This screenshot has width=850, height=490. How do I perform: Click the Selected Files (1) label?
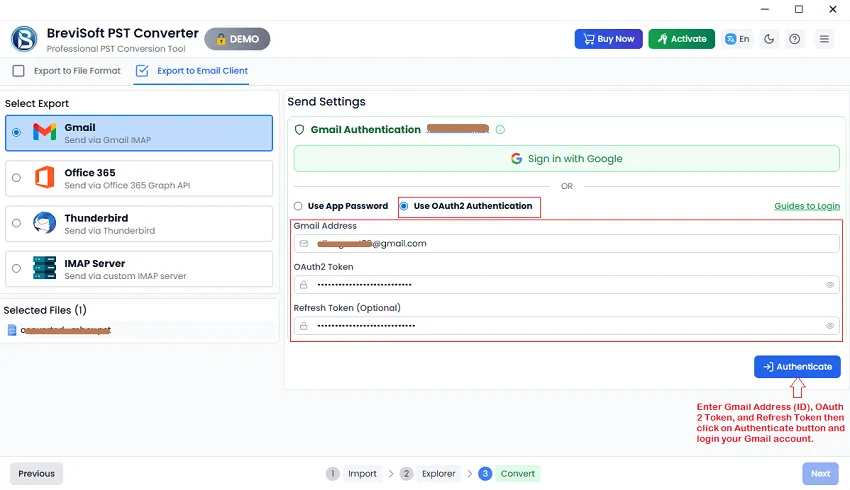(45, 310)
